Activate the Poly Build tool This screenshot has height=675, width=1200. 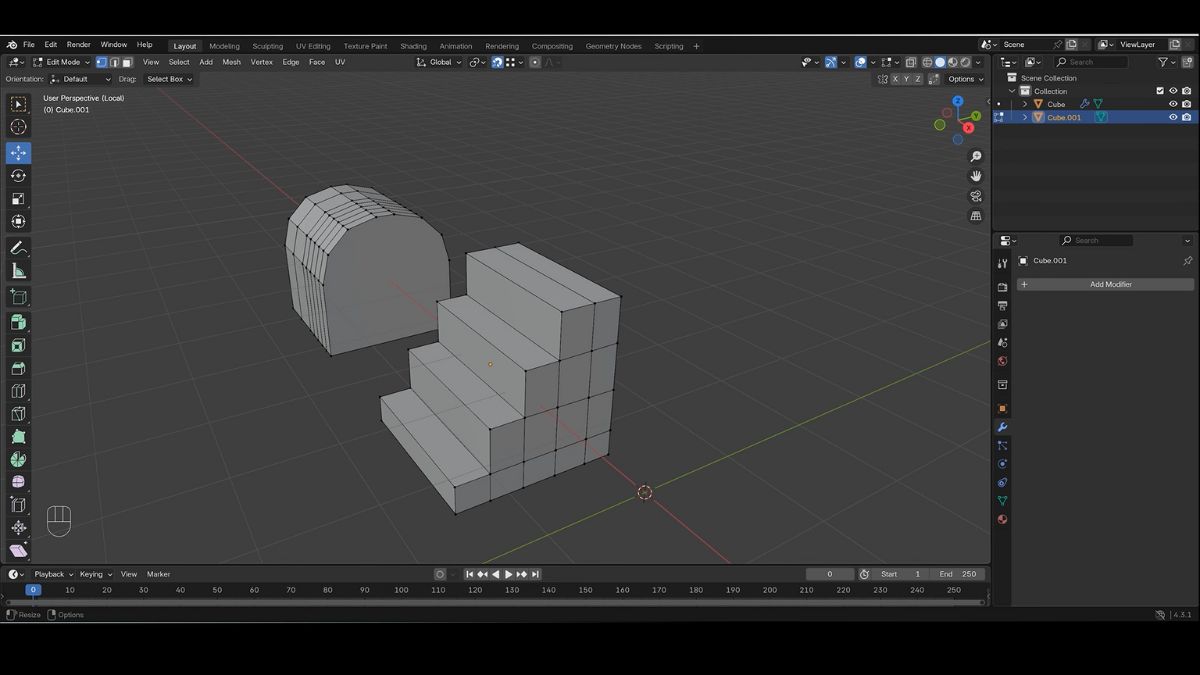point(18,438)
